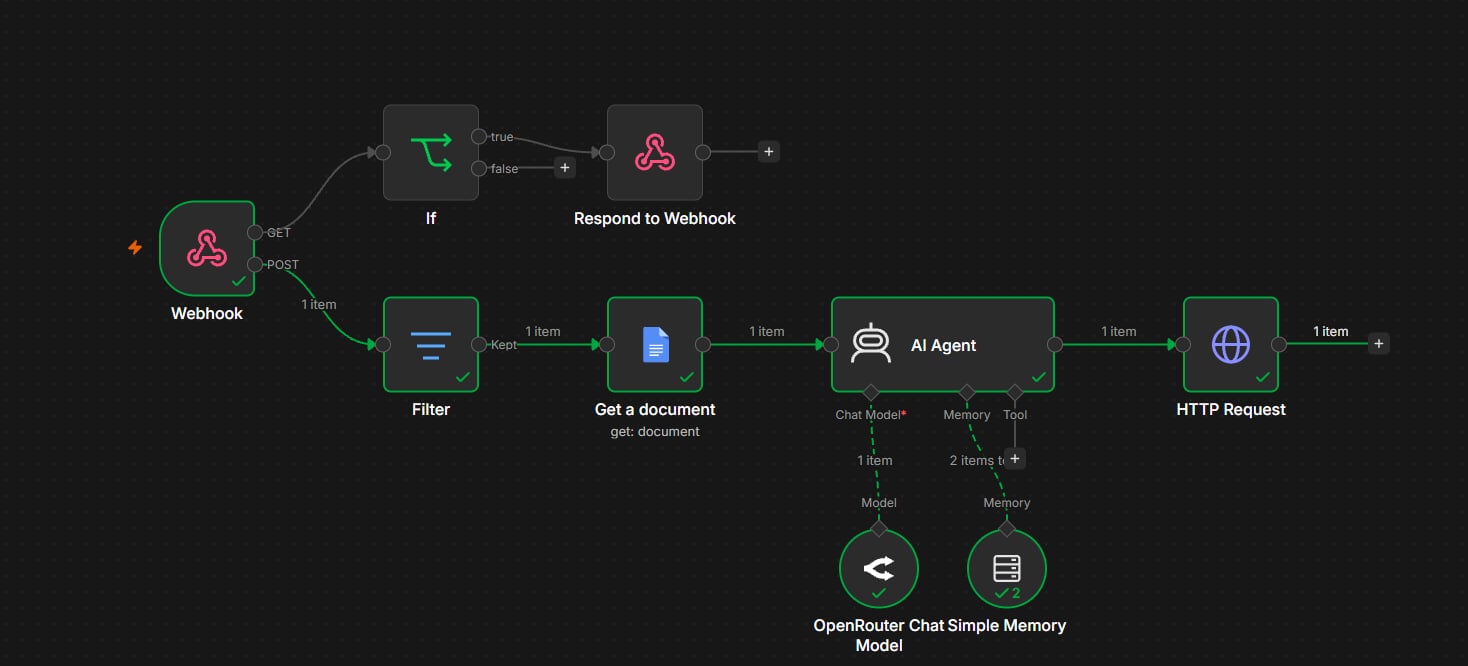Click "1 item" between Filter and document

pos(543,331)
